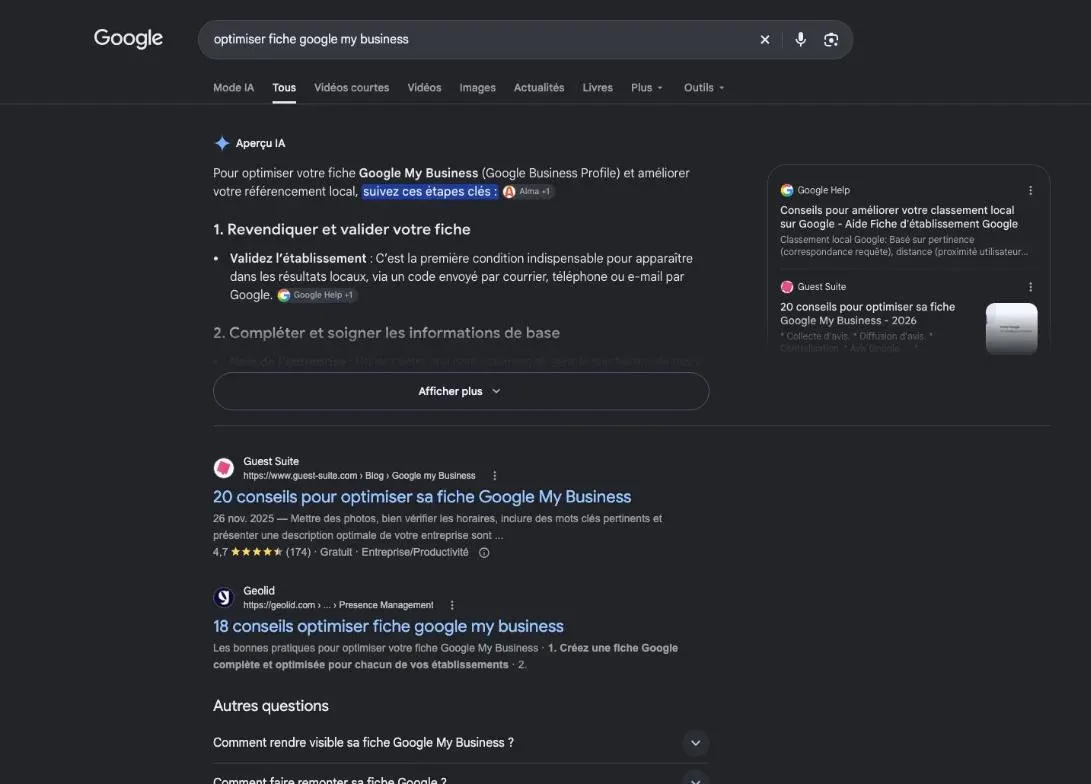1091x784 pixels.
Task: Start voice search with the microphone icon
Action: [x=800, y=40]
